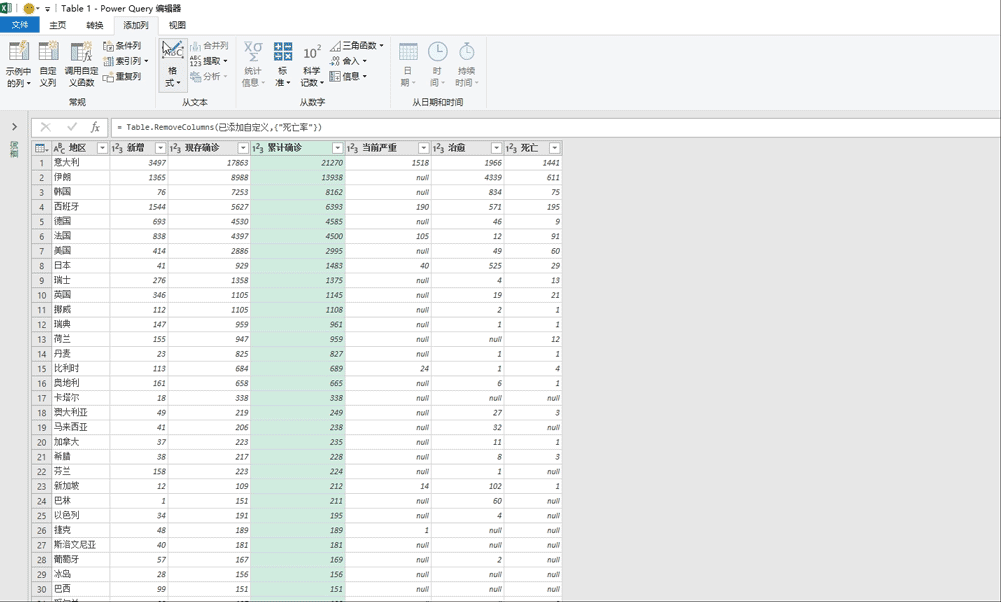Select row number 30
This screenshot has width=1001, height=602.
tap(41, 589)
